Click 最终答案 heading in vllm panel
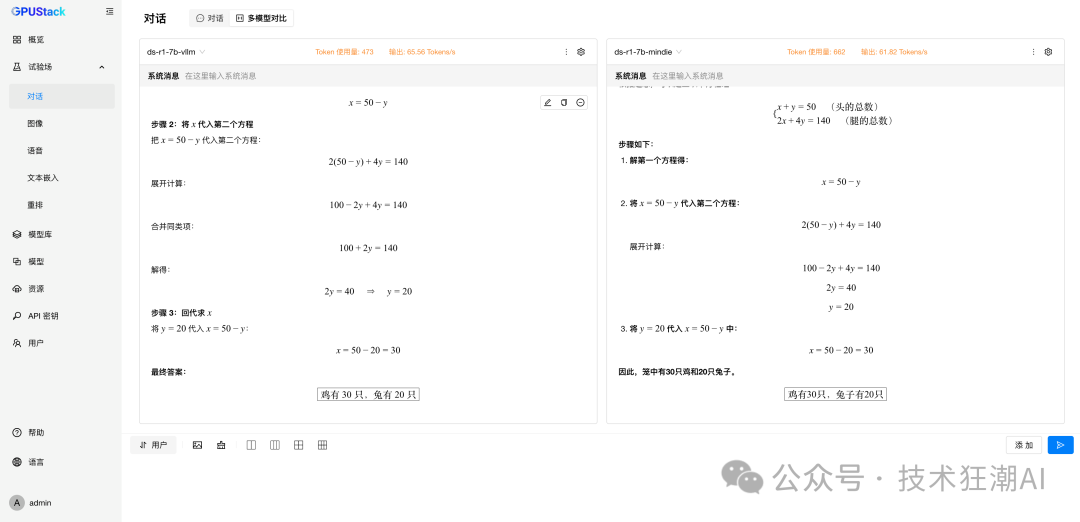 pyautogui.click(x=169, y=372)
